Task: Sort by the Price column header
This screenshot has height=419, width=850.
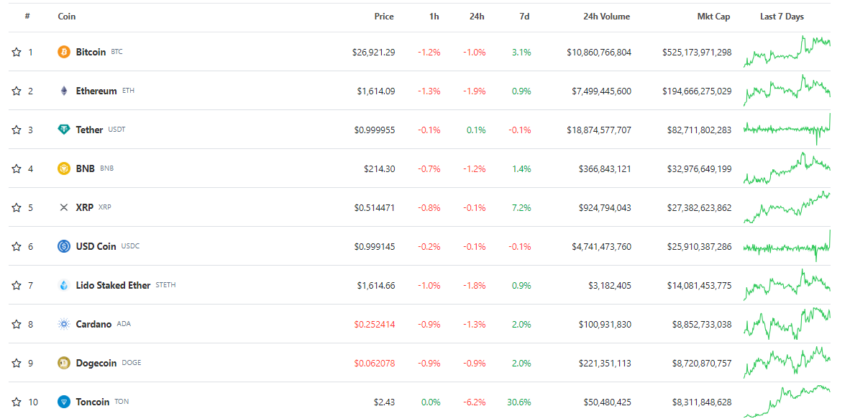Action: tap(384, 16)
